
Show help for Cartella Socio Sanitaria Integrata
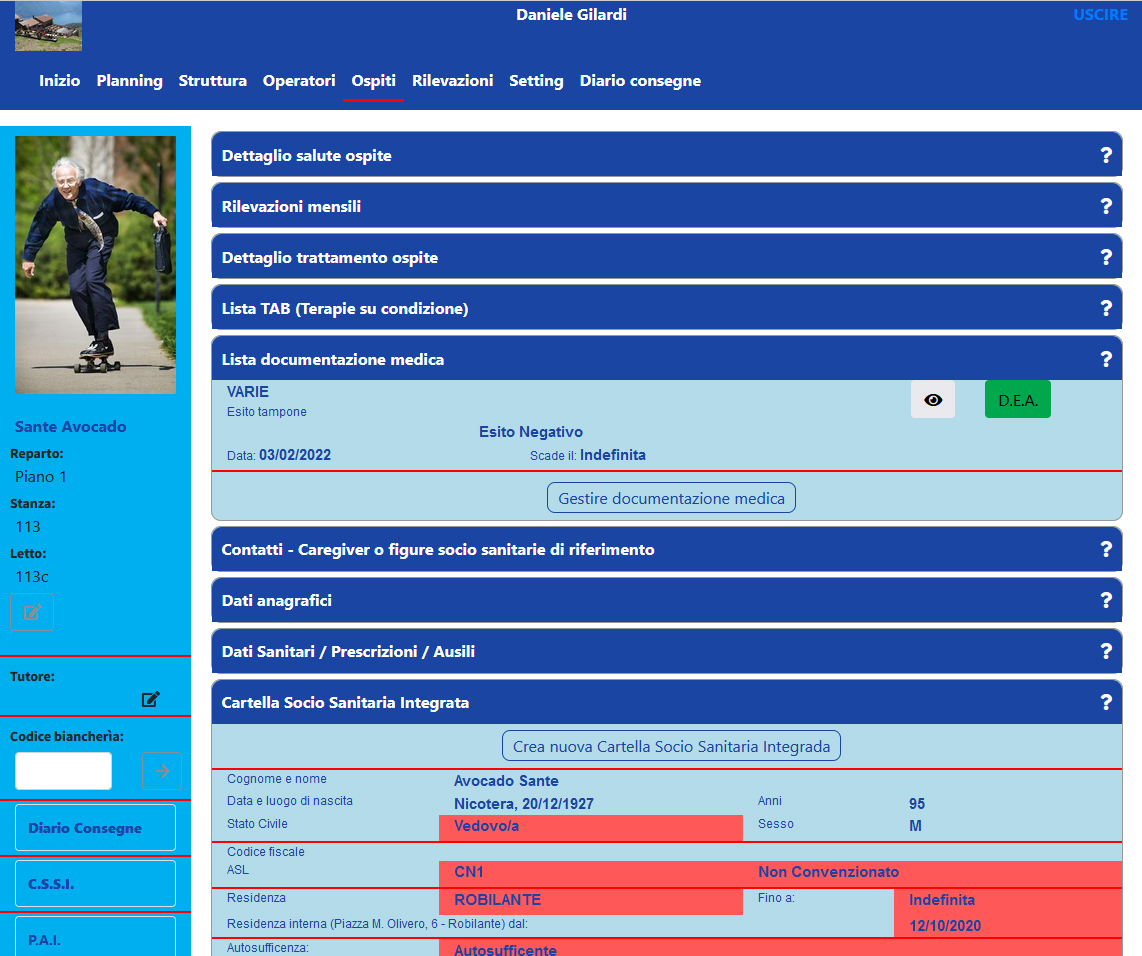pos(1106,703)
